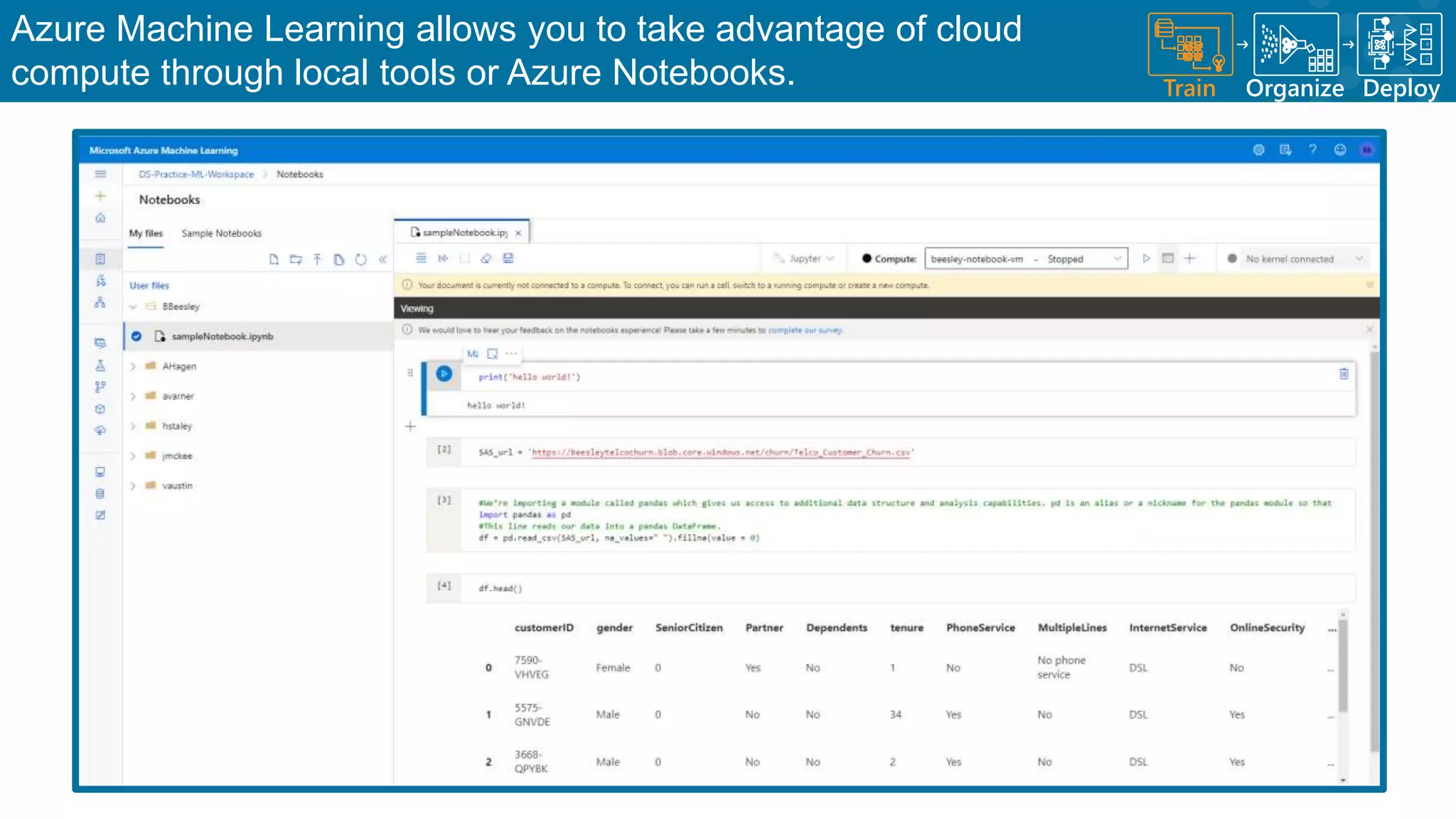Go to Home in the left sidebar
This screenshot has width=1456, height=819.
[100, 218]
